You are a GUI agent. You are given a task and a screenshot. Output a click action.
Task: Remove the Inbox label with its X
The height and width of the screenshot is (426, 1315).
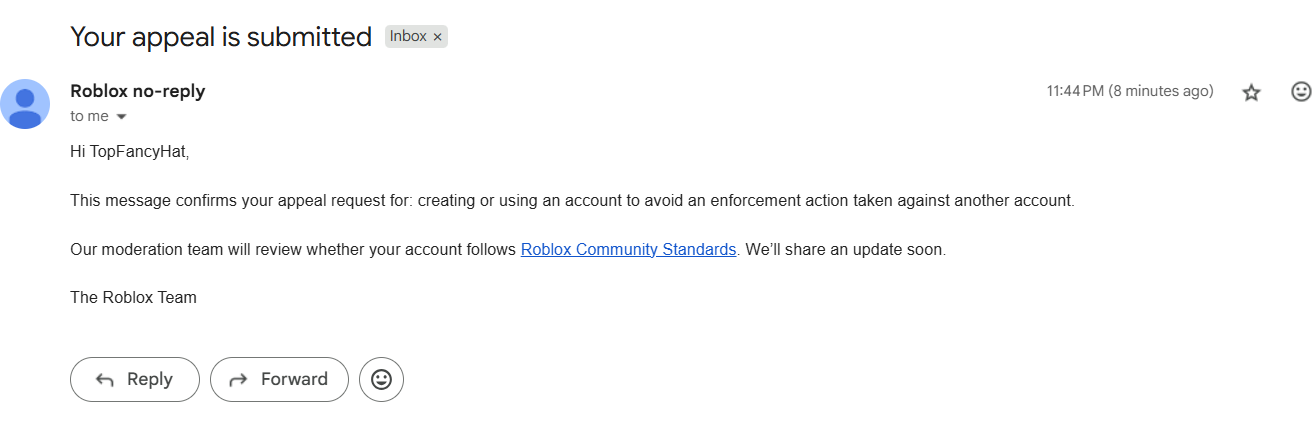click(437, 37)
